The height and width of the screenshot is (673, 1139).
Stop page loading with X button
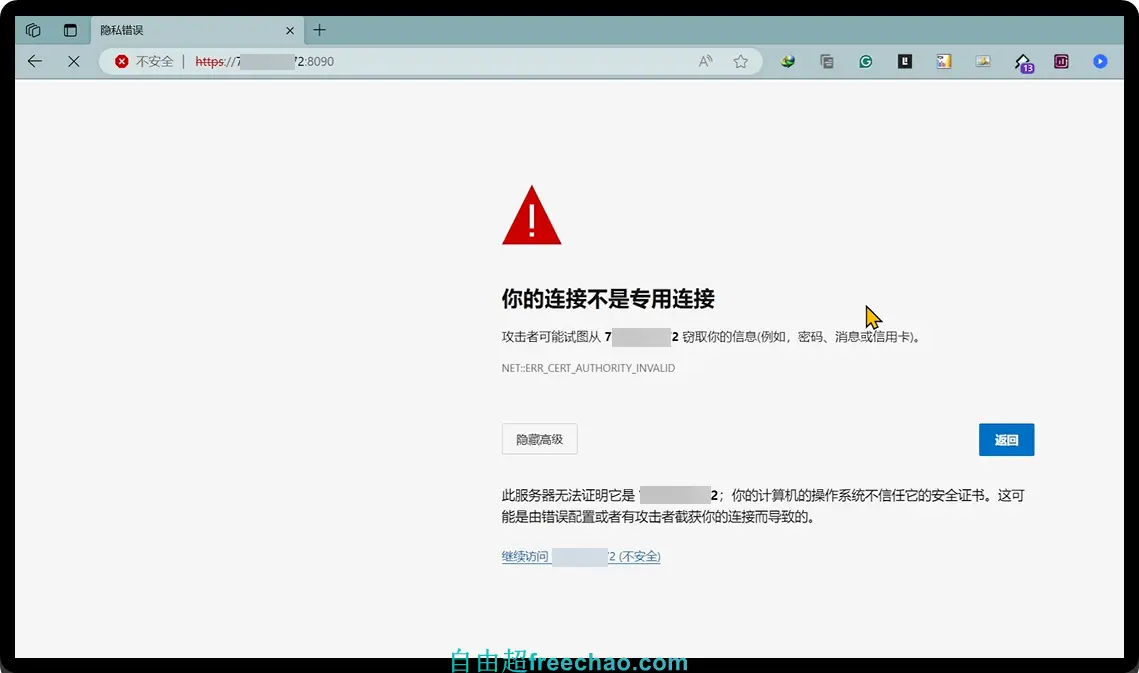73,61
